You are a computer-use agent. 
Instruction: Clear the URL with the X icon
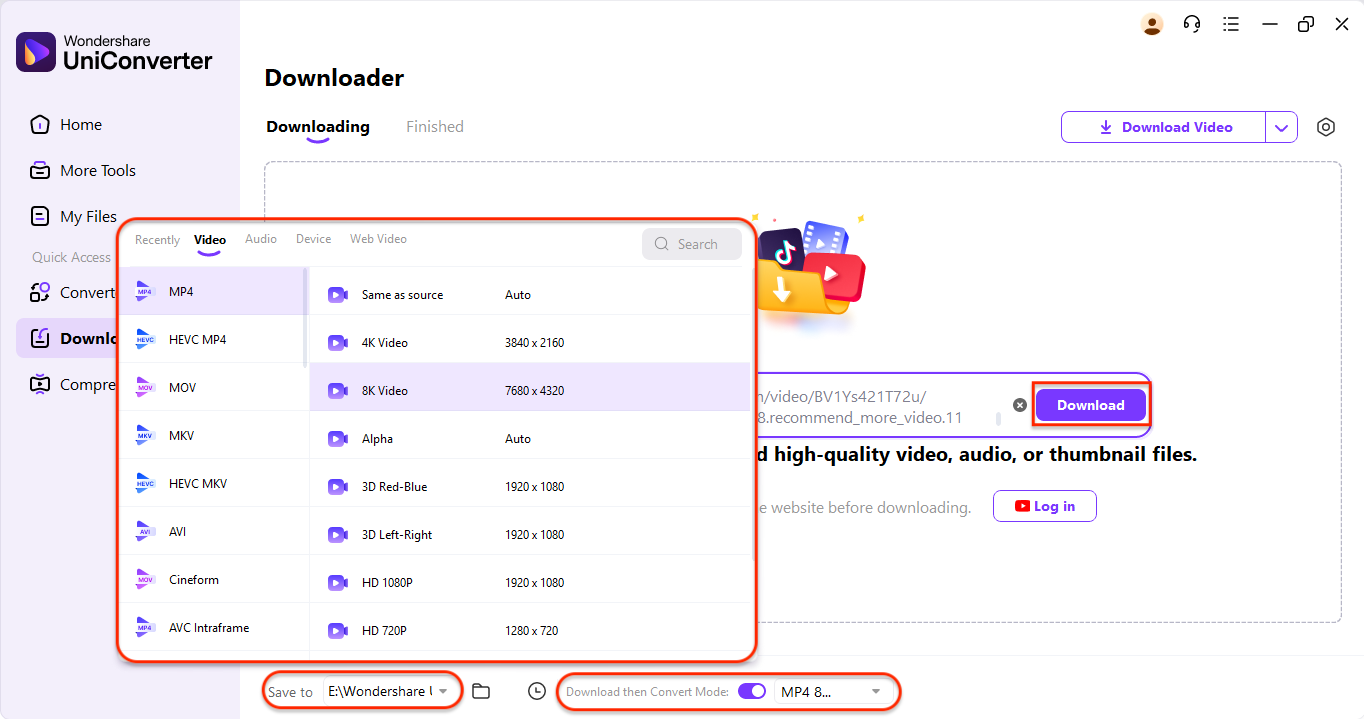click(x=1020, y=405)
